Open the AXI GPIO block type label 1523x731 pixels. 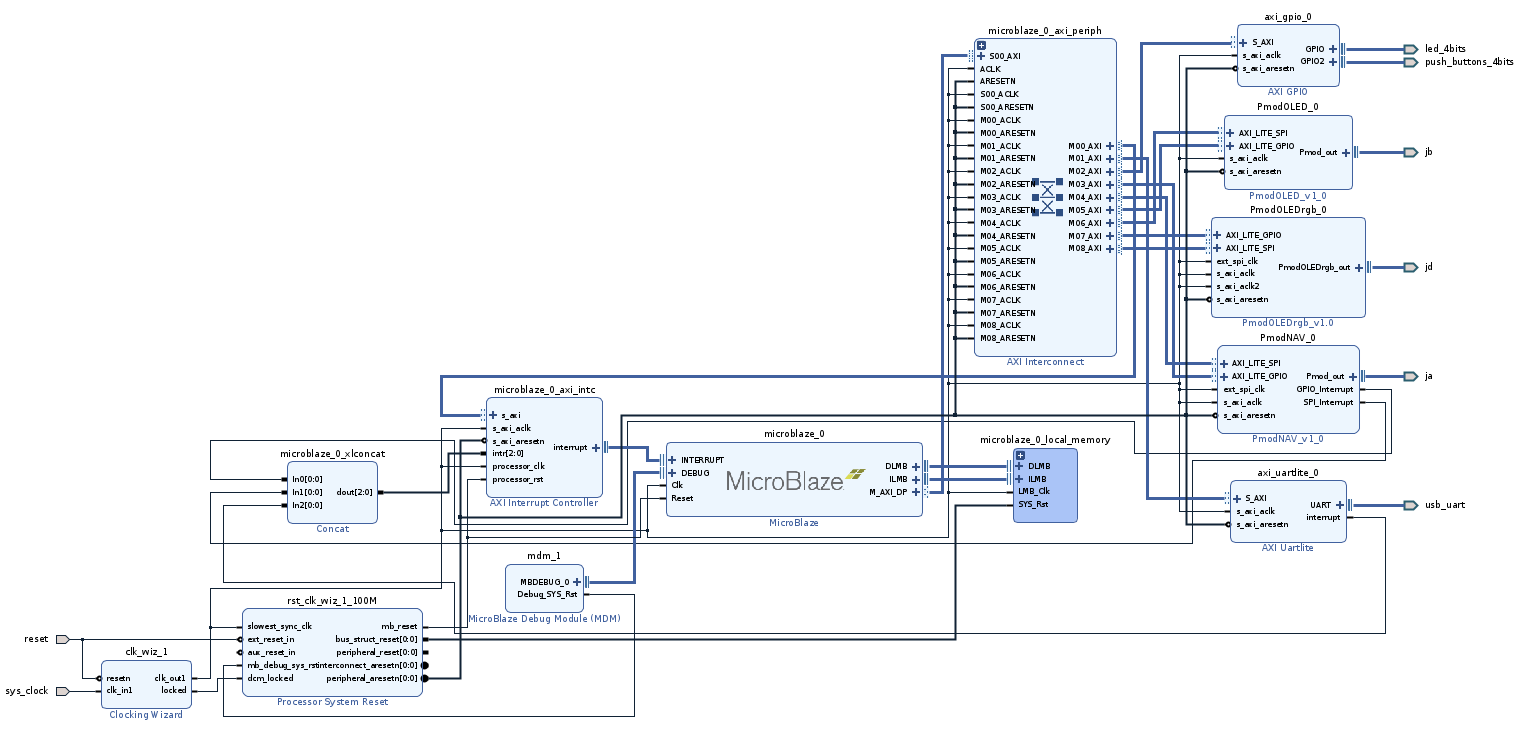click(x=1287, y=91)
